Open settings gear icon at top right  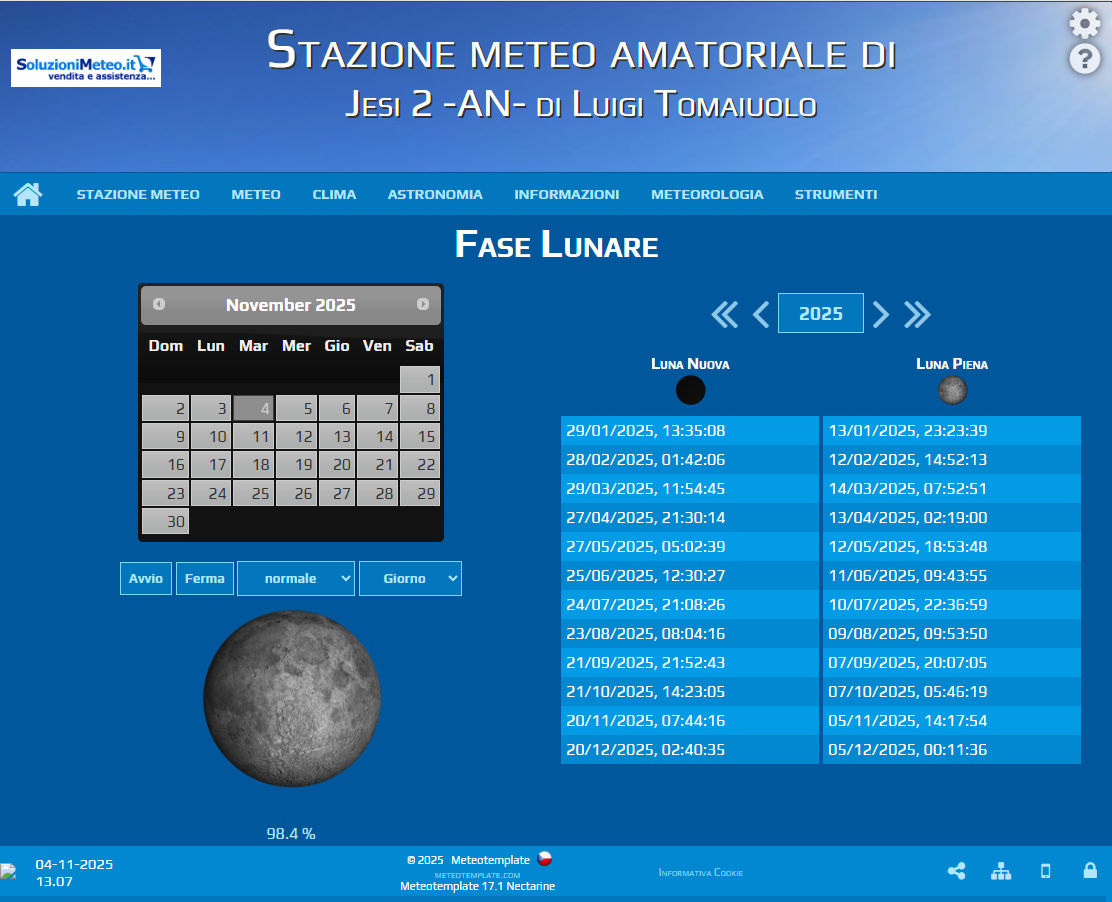[1084, 24]
